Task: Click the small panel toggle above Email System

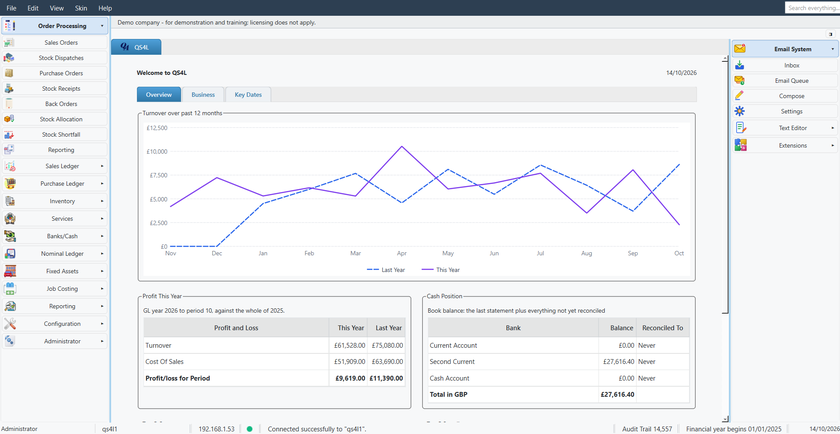Action: pyautogui.click(x=830, y=34)
